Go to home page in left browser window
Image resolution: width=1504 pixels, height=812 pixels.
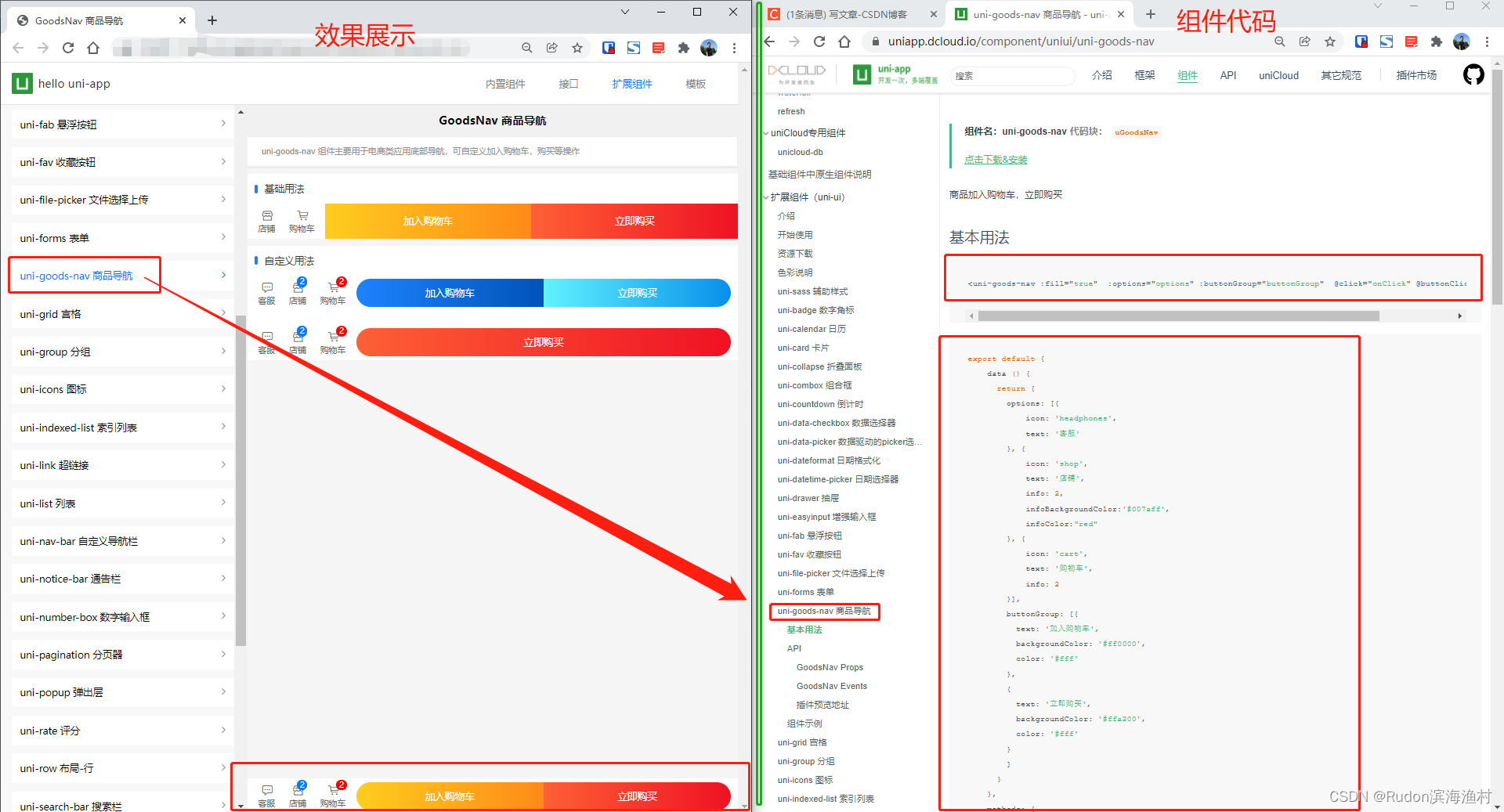tap(93, 48)
